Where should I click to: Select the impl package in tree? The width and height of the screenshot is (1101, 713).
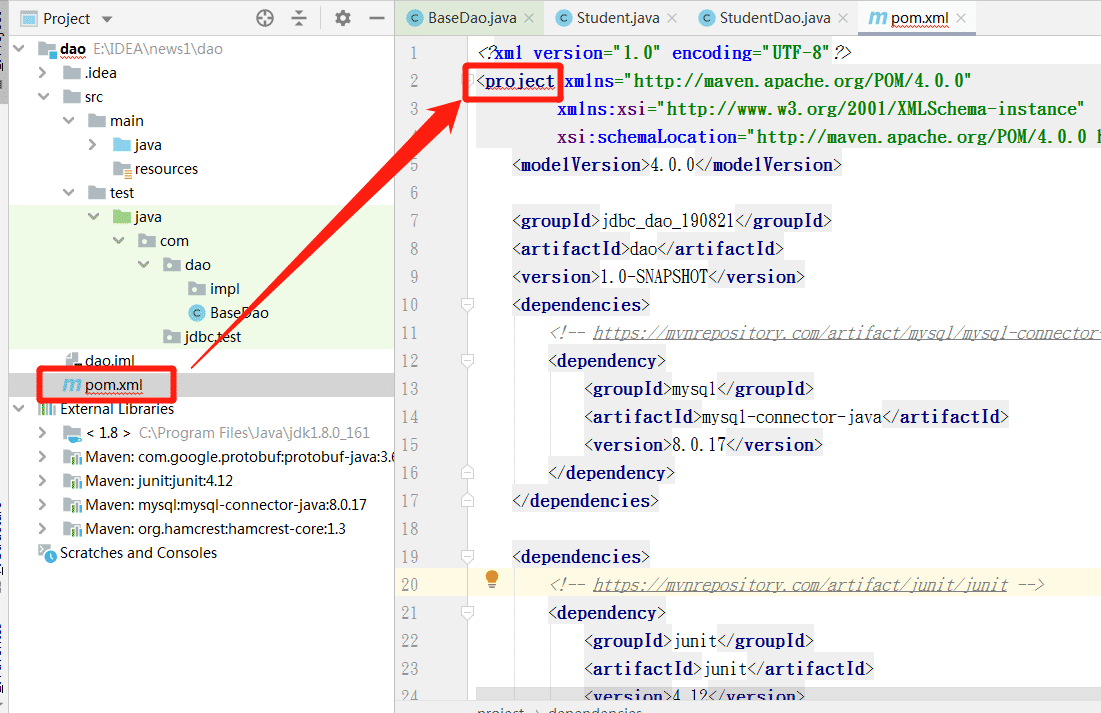tap(224, 289)
